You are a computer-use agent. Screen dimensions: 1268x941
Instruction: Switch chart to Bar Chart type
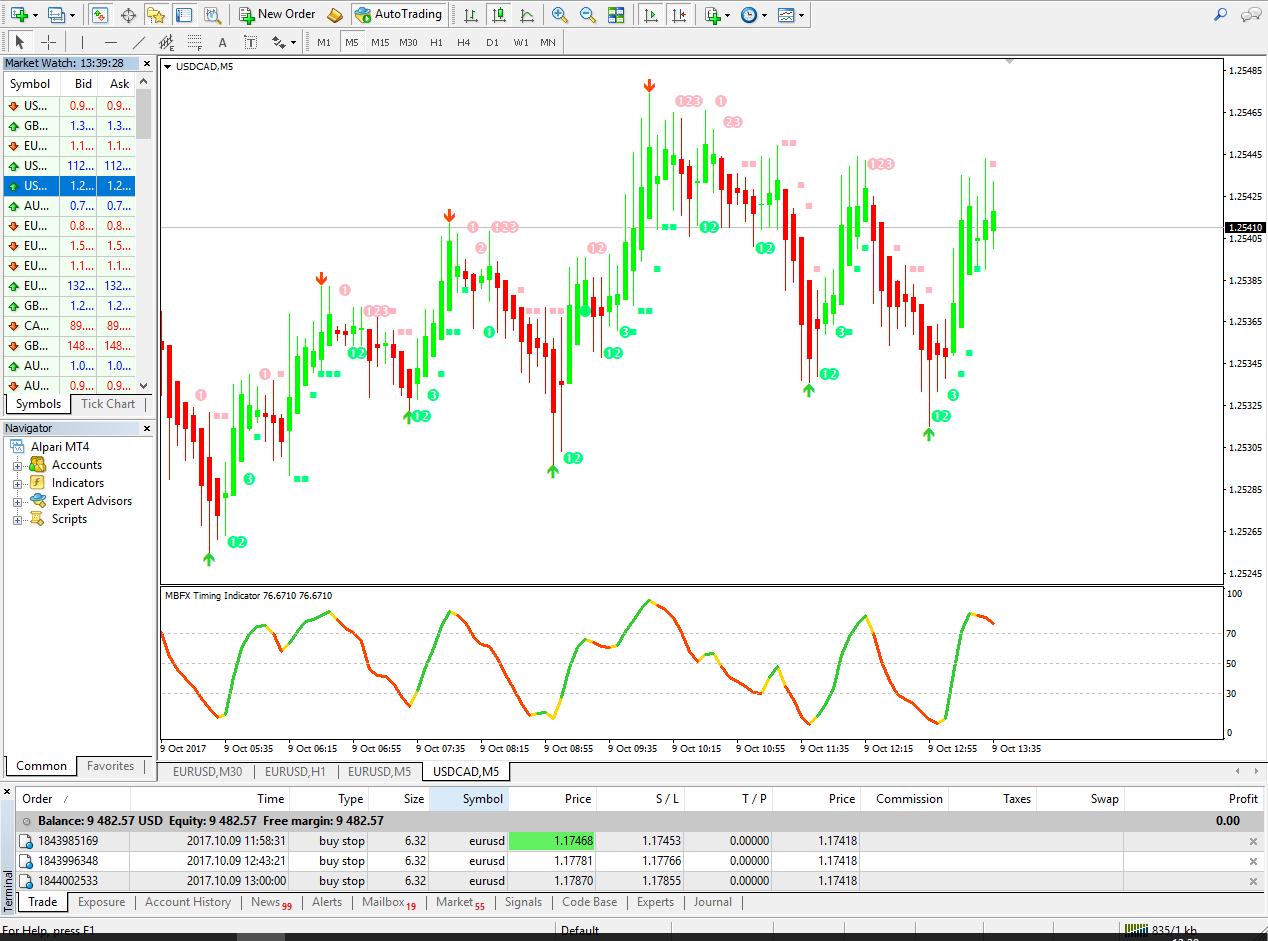point(470,15)
